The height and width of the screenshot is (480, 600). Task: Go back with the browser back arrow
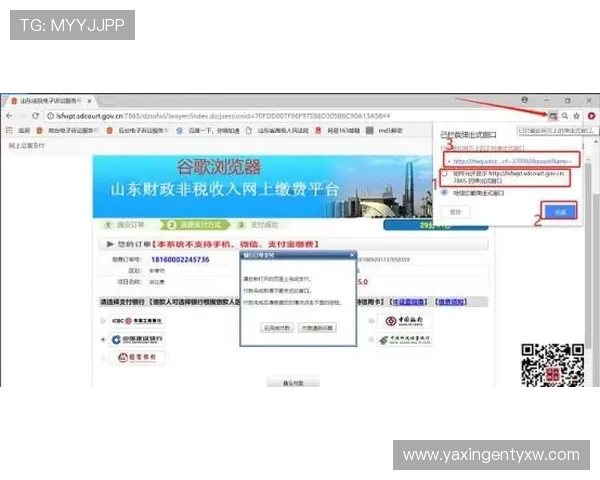click(x=10, y=116)
